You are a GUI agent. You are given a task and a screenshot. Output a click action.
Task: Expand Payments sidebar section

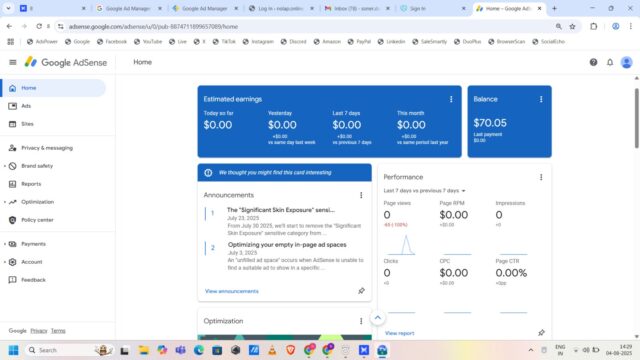[x=5, y=244]
